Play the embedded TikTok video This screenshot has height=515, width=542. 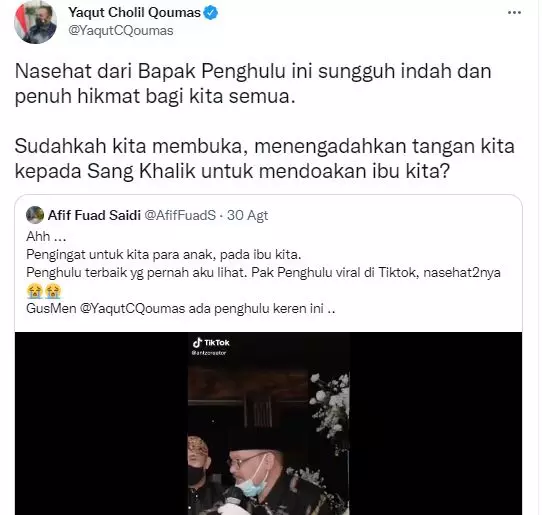coord(269,423)
